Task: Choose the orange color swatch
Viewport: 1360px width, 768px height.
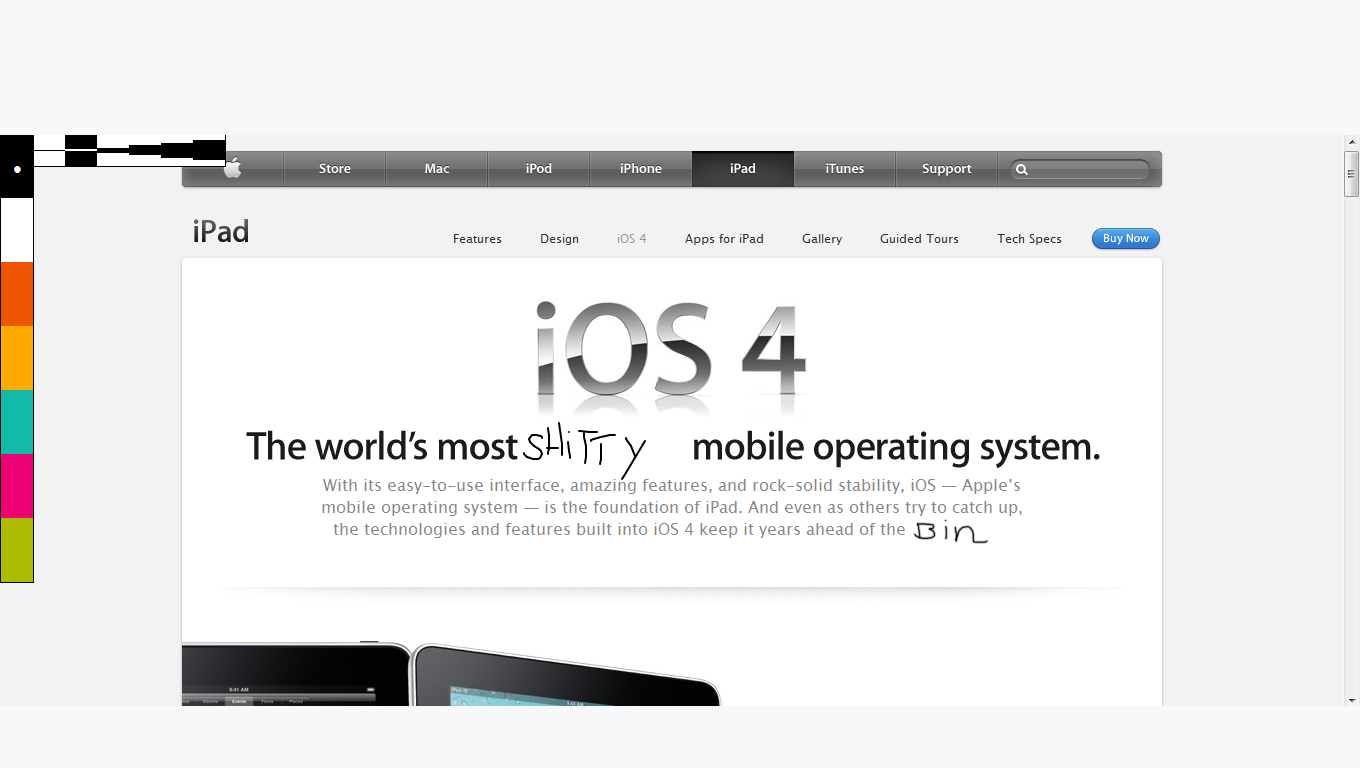Action: [x=17, y=294]
